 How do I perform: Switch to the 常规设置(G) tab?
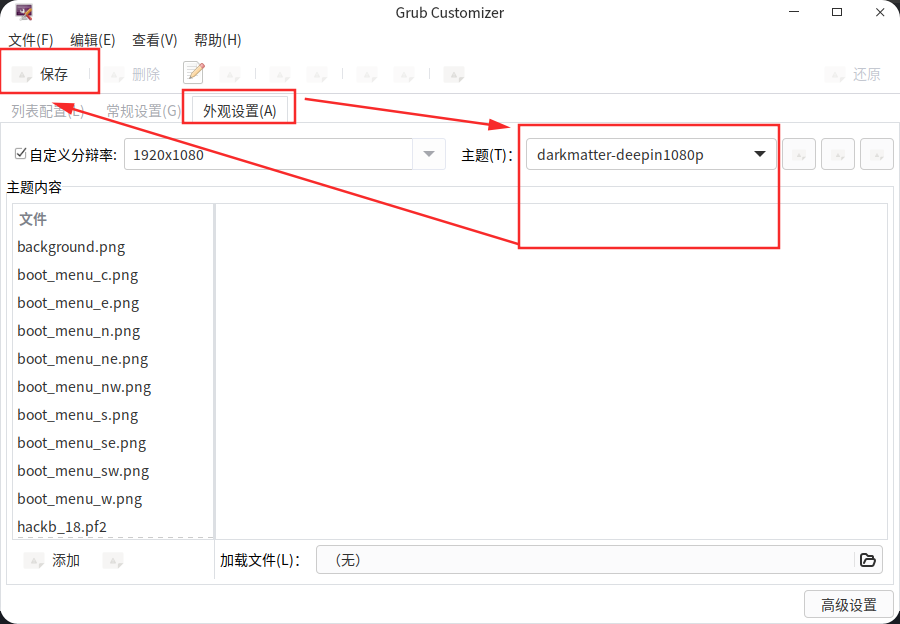(x=143, y=111)
